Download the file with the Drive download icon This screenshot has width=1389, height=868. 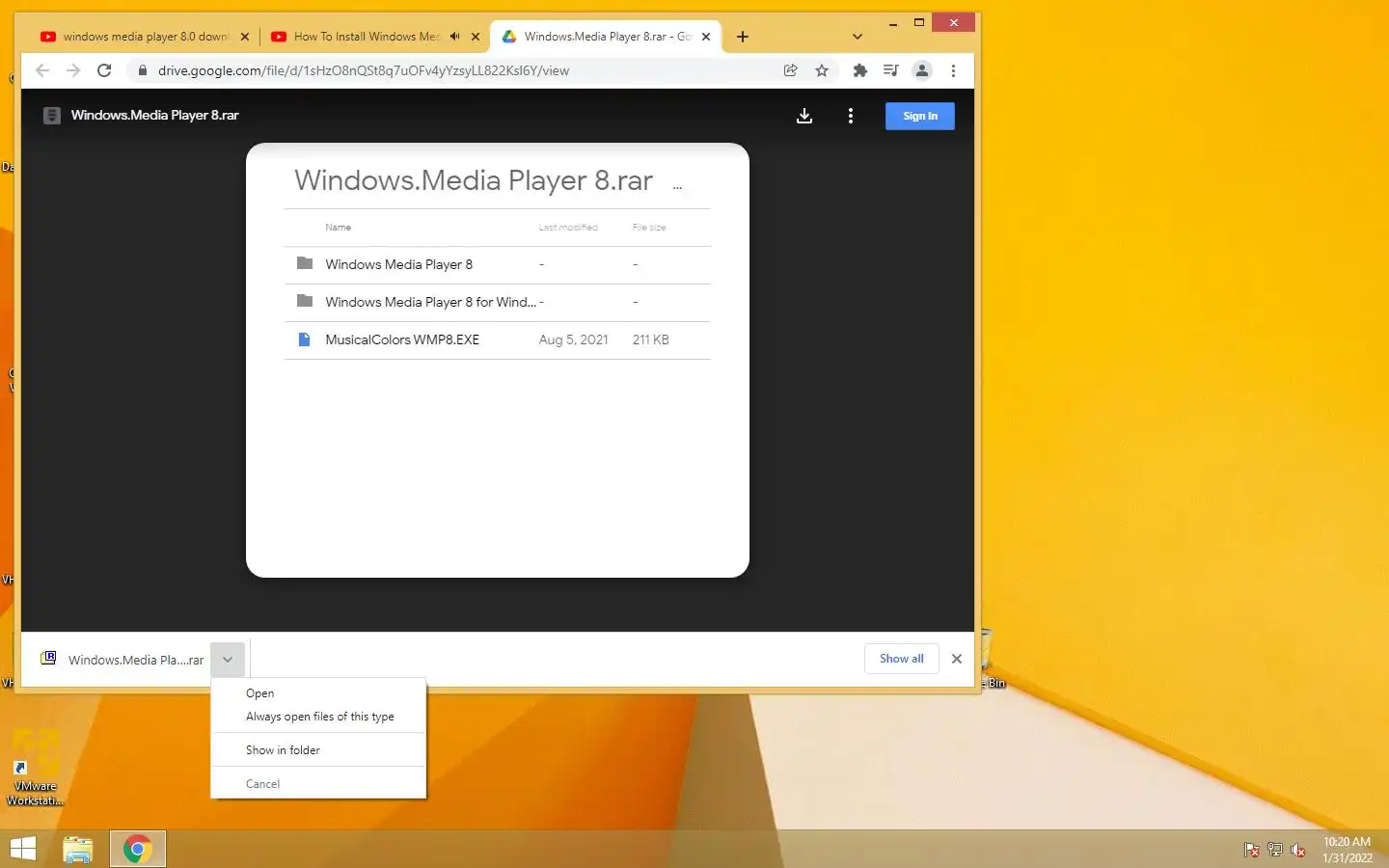point(804,116)
